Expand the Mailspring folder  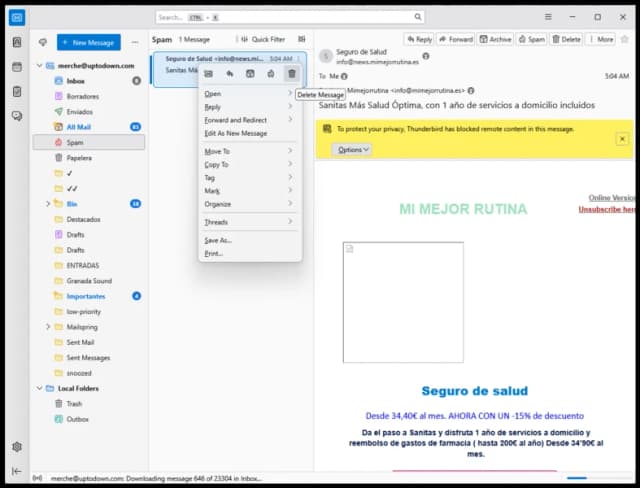pyautogui.click(x=47, y=327)
